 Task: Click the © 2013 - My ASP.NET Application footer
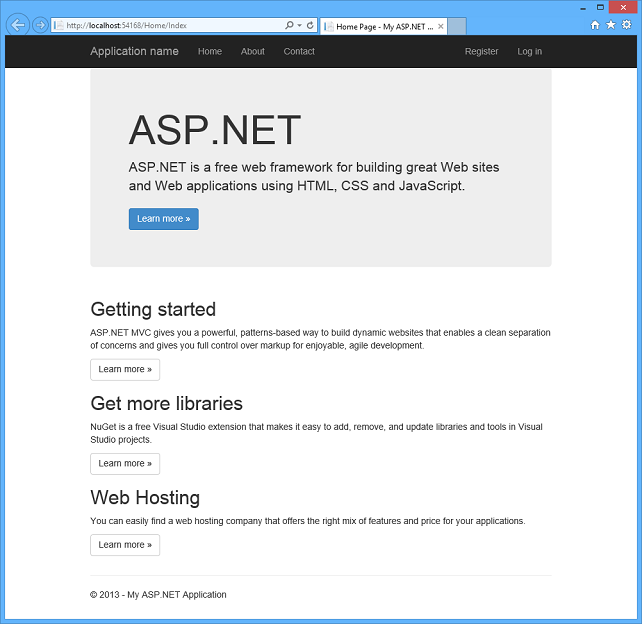158,595
